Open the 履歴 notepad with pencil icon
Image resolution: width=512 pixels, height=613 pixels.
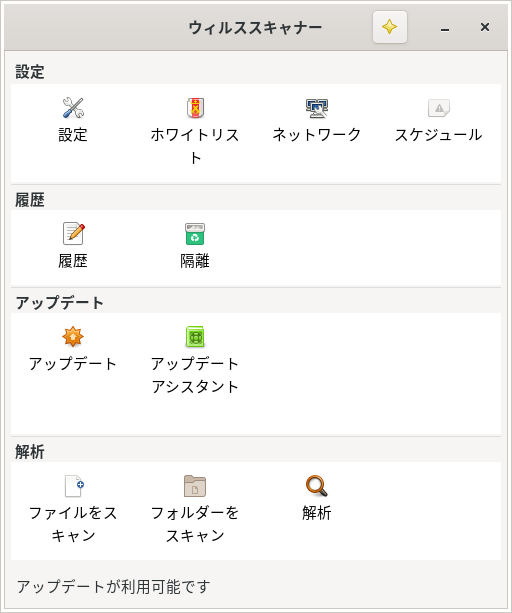(73, 233)
